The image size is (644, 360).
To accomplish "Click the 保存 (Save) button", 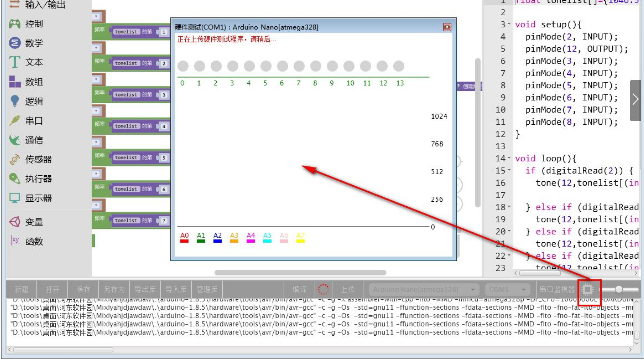I will [83, 290].
